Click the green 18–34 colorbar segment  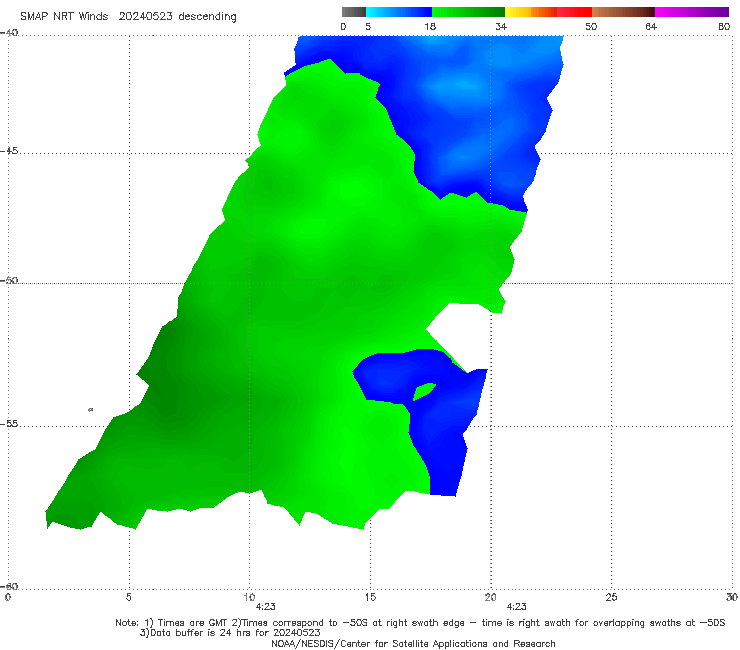pyautogui.click(x=468, y=12)
